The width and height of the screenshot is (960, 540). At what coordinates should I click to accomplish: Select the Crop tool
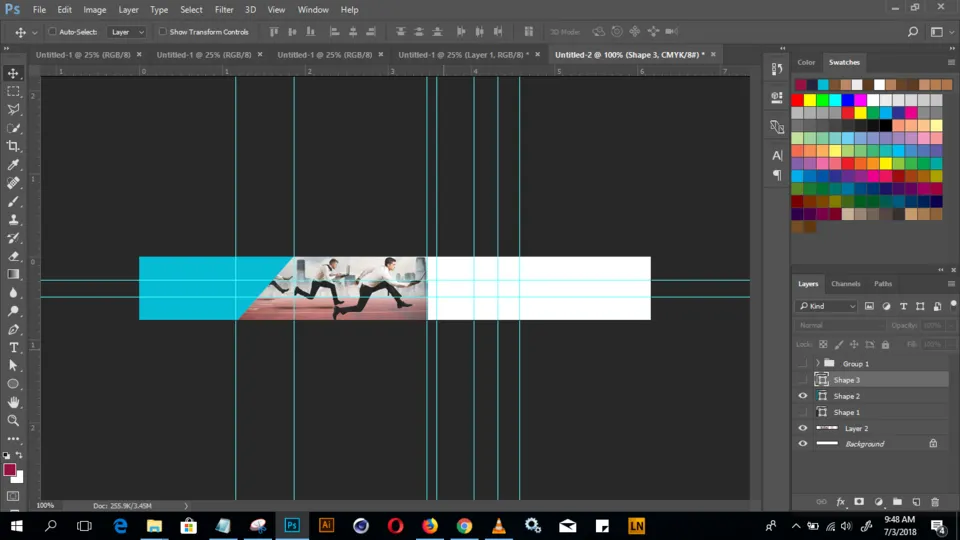tap(13, 146)
